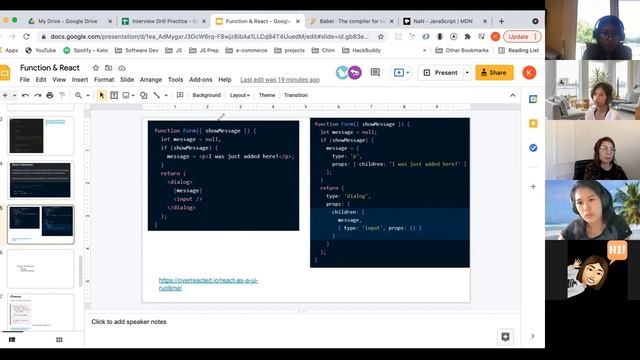This screenshot has width=640, height=360.
Task: Open the orange K Google account avatar
Action: [x=529, y=73]
